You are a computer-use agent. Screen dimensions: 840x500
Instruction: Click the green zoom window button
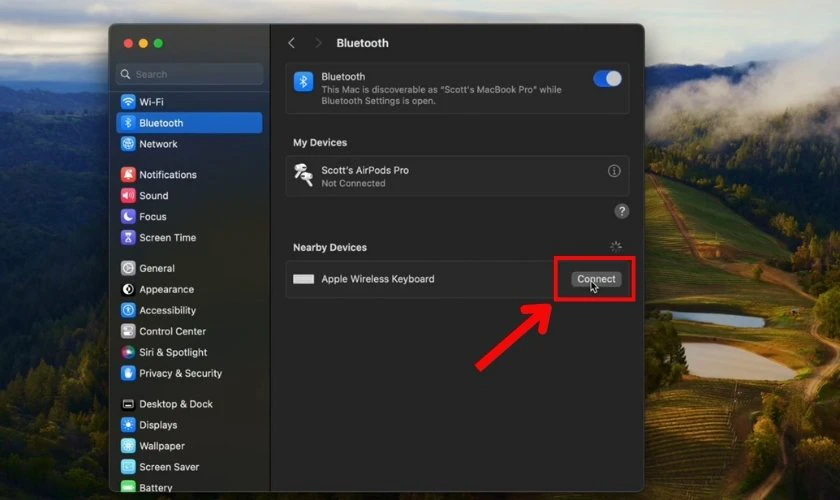pos(158,43)
